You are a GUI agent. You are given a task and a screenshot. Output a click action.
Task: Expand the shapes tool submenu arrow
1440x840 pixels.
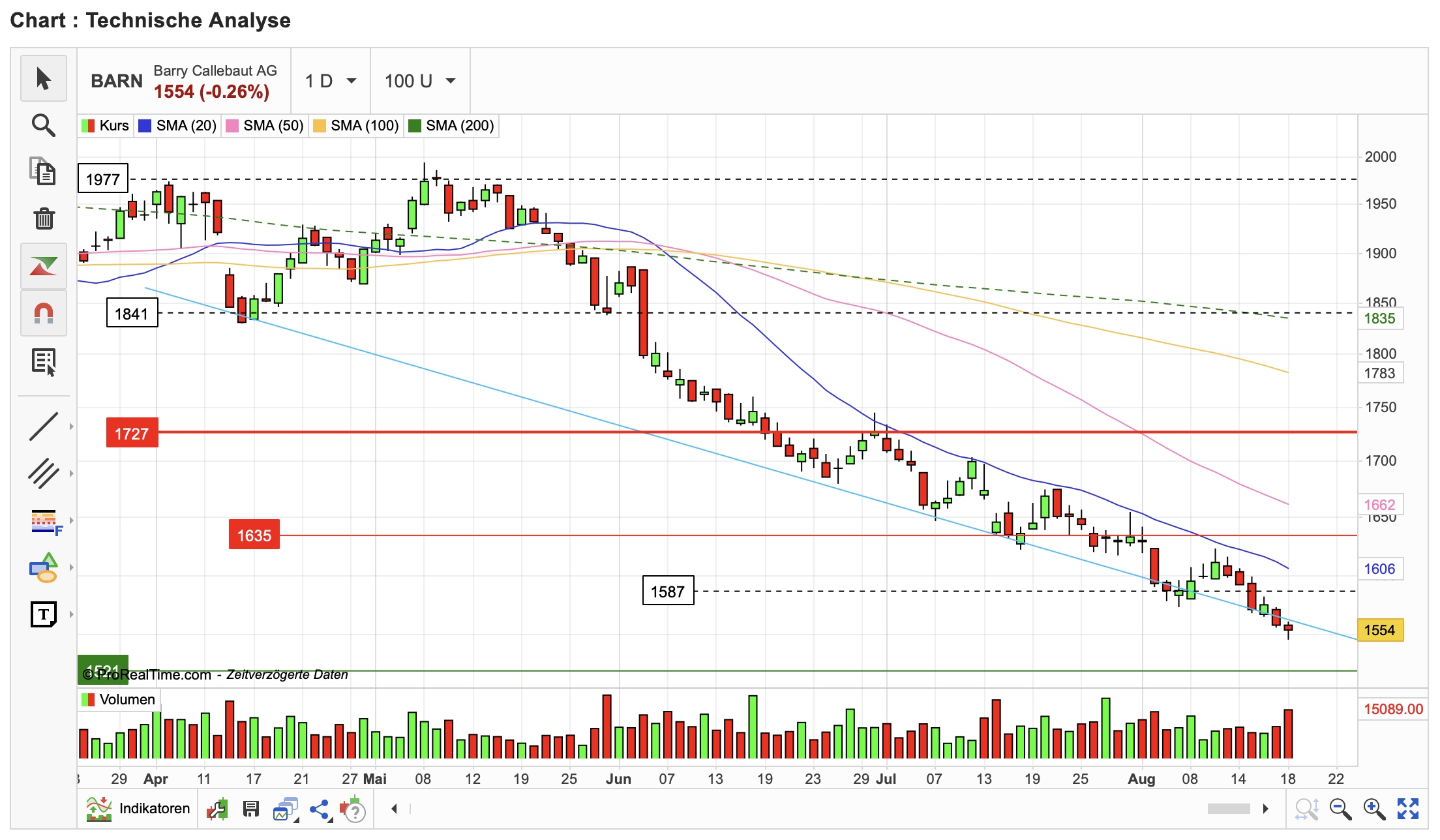pos(71,567)
